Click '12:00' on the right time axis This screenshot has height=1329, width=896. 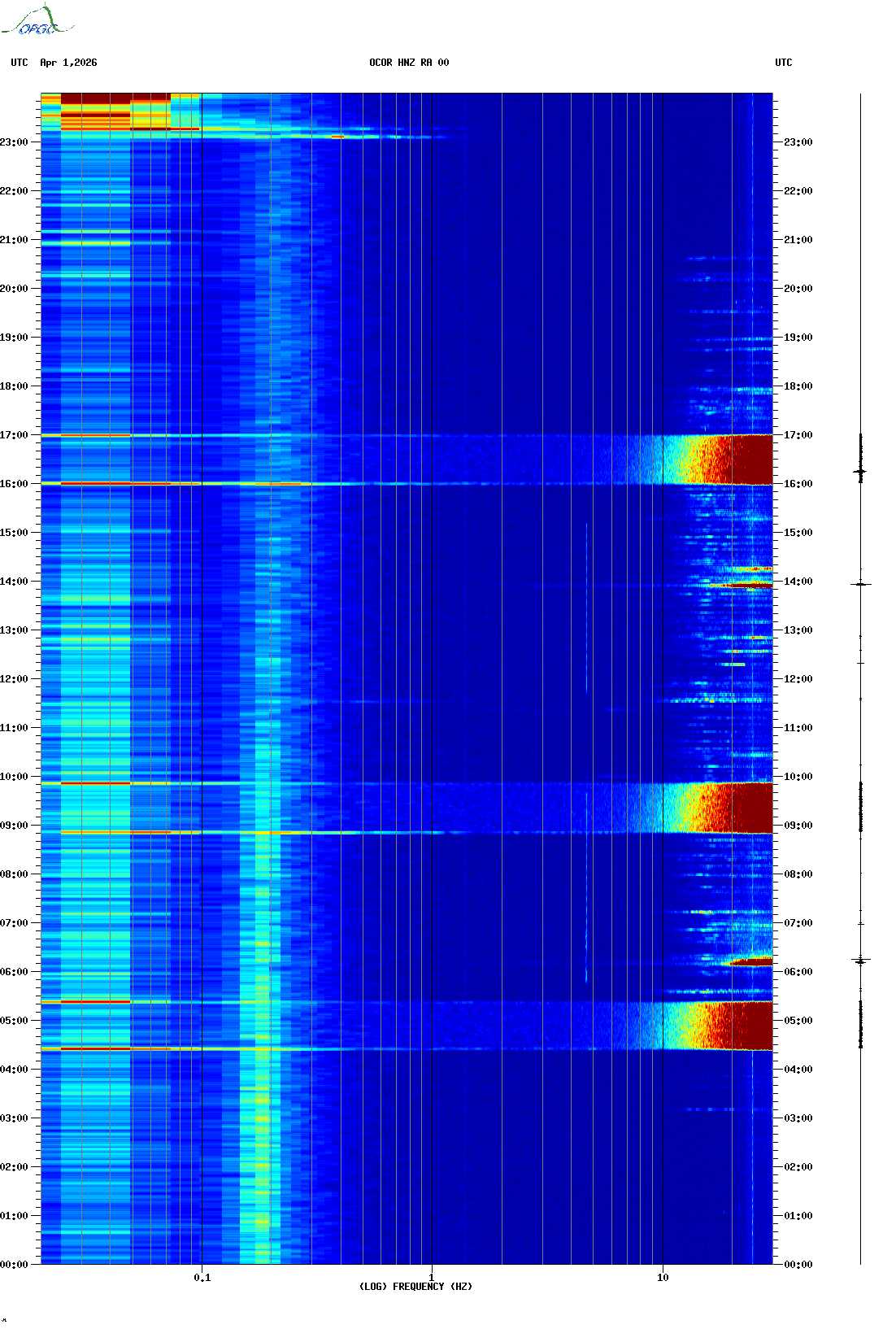coord(798,679)
